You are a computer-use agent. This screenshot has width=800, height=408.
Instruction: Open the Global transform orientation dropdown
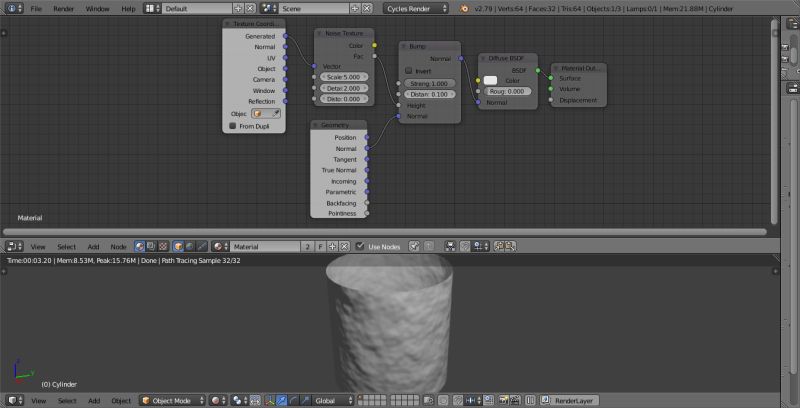coord(333,401)
